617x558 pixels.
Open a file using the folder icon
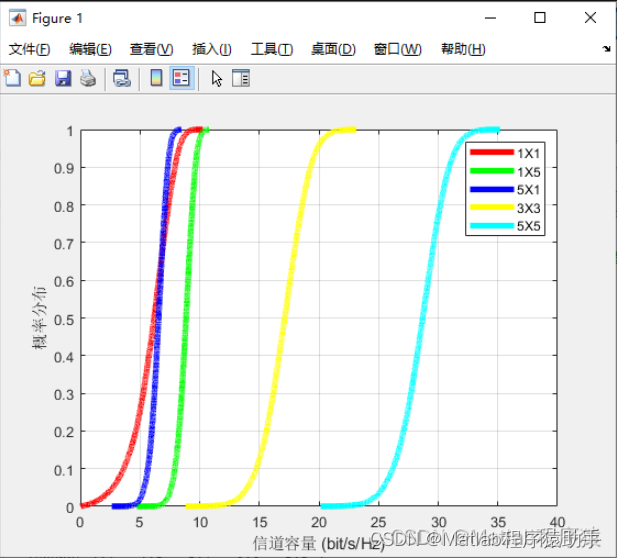point(37,78)
